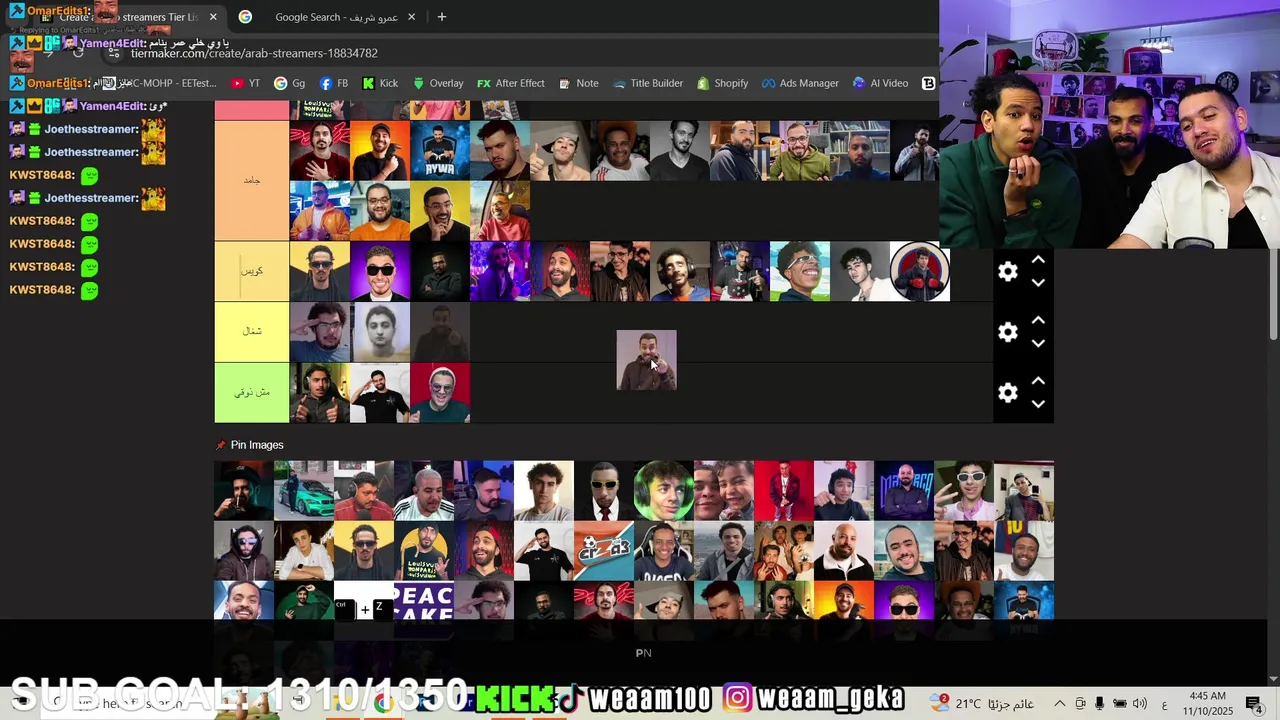This screenshot has width=1280, height=720.
Task: Open the Note bookmark
Action: pyautogui.click(x=578, y=83)
